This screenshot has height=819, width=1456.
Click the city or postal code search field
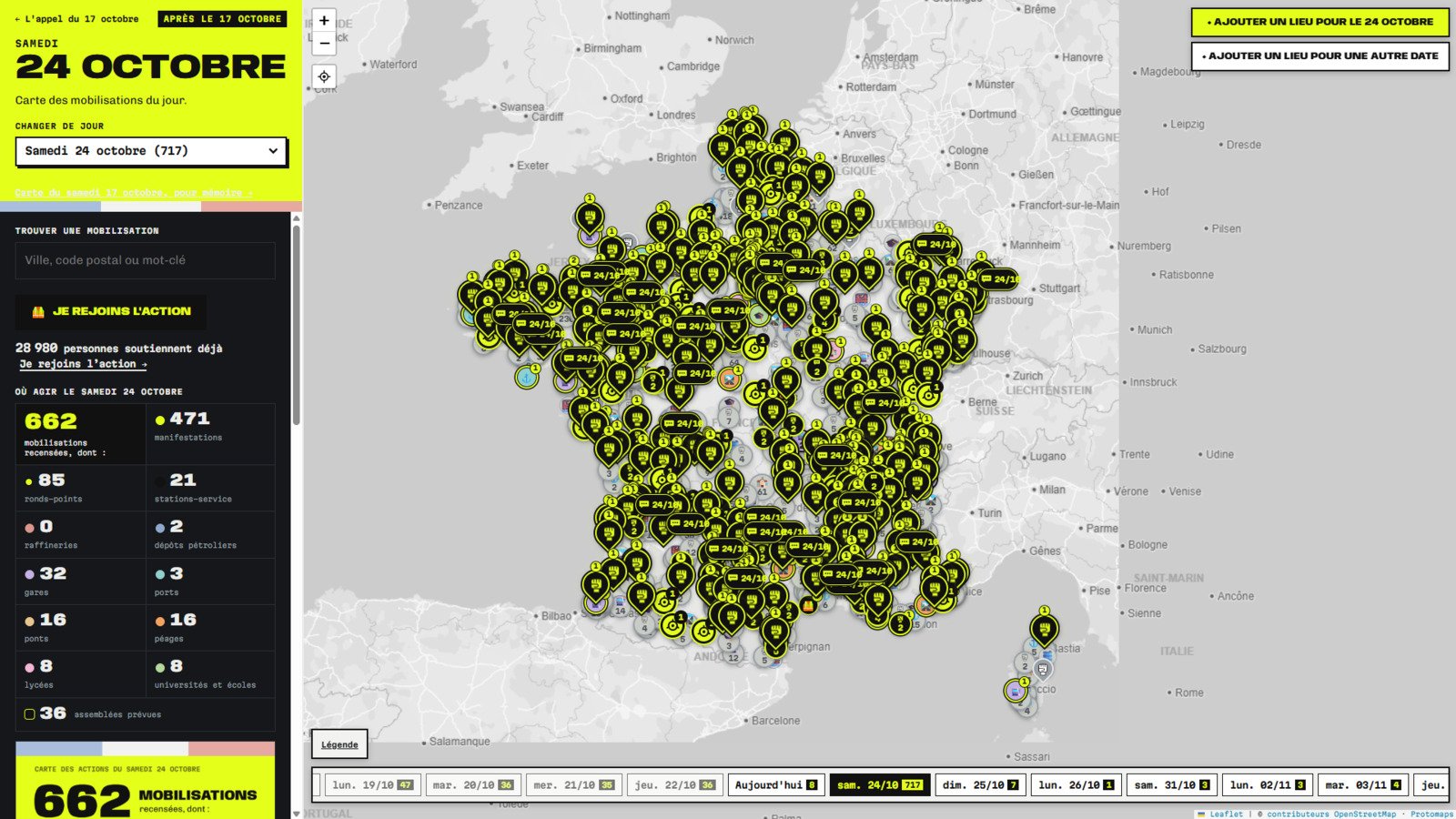coord(145,260)
